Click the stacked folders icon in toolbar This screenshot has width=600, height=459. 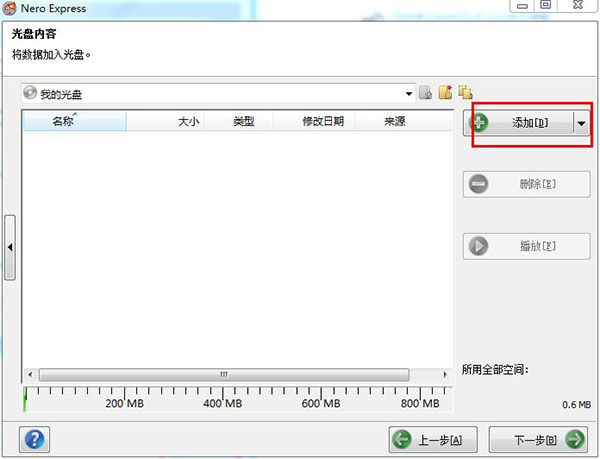(465, 93)
